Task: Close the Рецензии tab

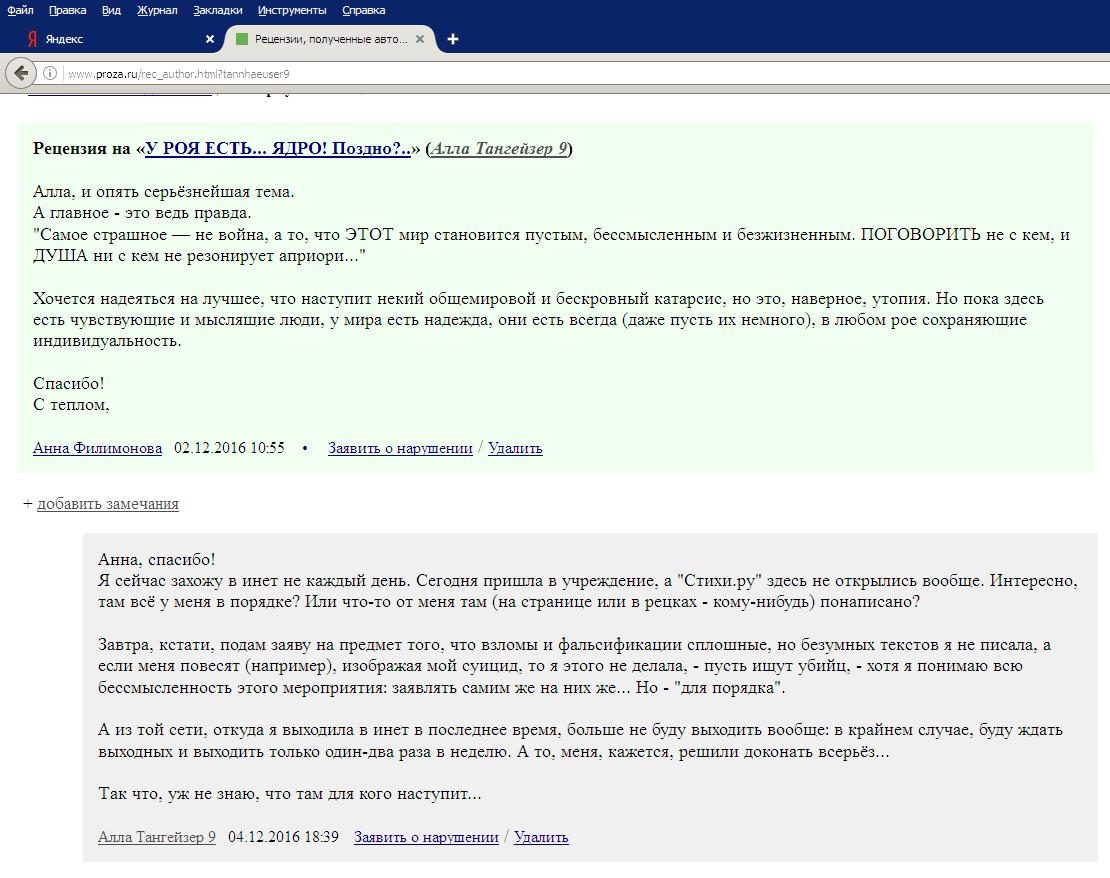Action: [x=421, y=39]
